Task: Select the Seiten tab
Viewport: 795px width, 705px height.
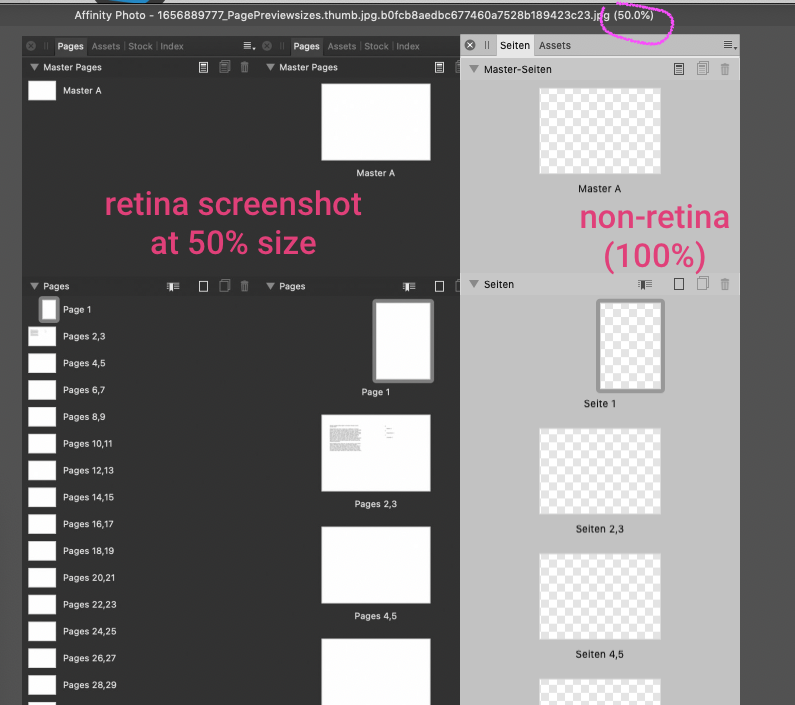Action: click(x=515, y=46)
